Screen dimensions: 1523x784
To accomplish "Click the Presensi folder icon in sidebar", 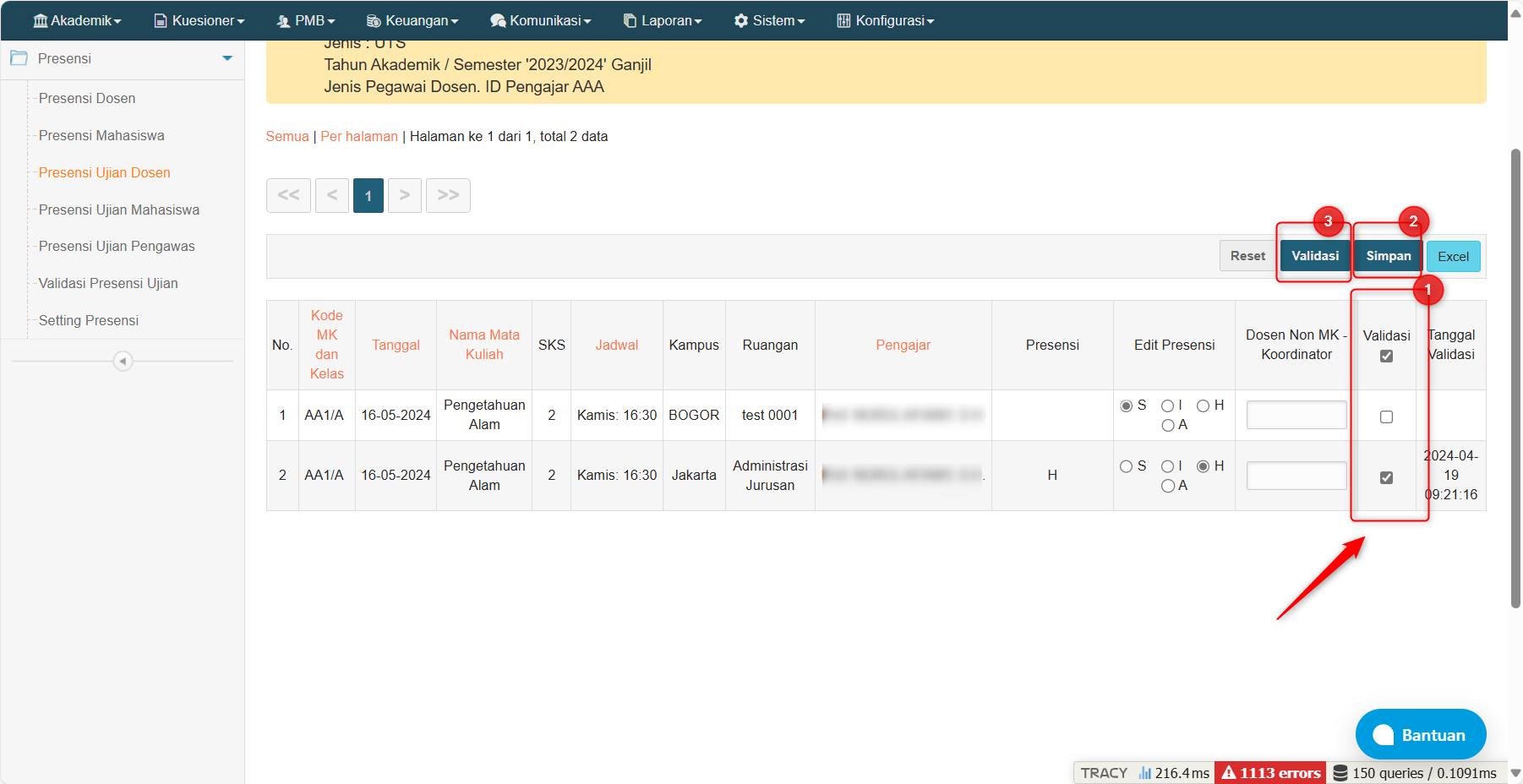I will (19, 58).
